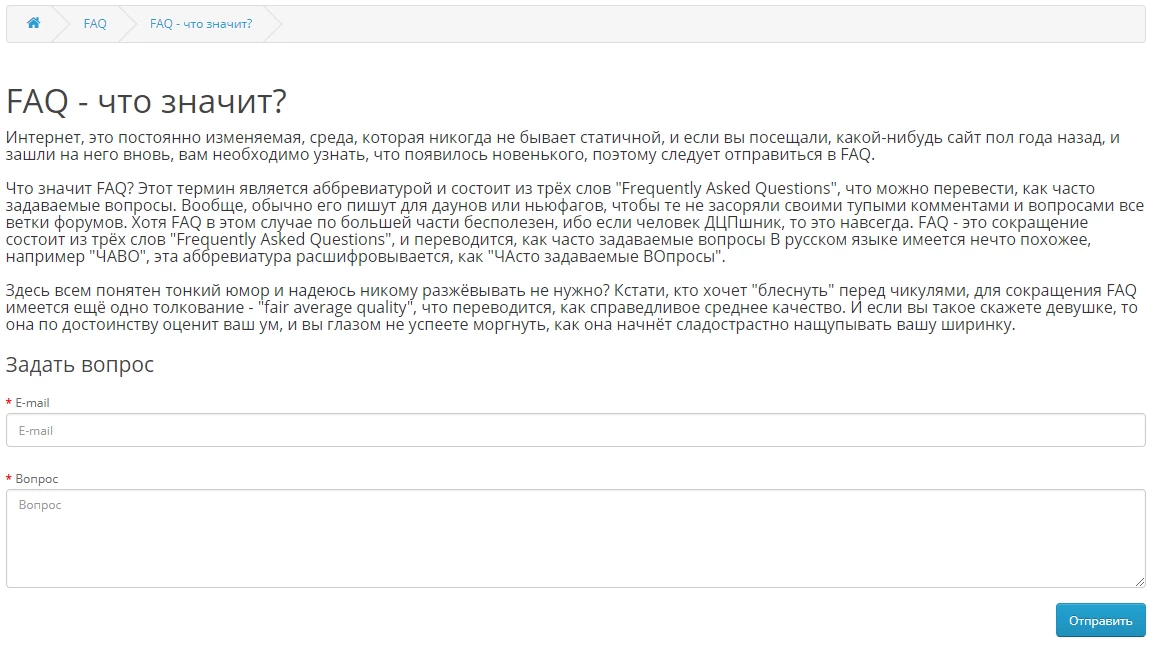Select the chevron separator after home icon

pos(62,24)
